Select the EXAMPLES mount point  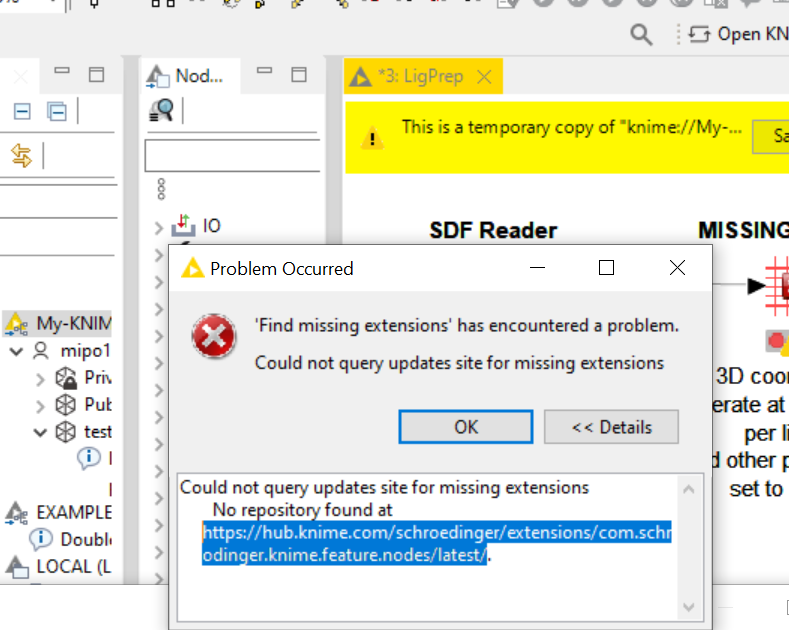(73, 512)
